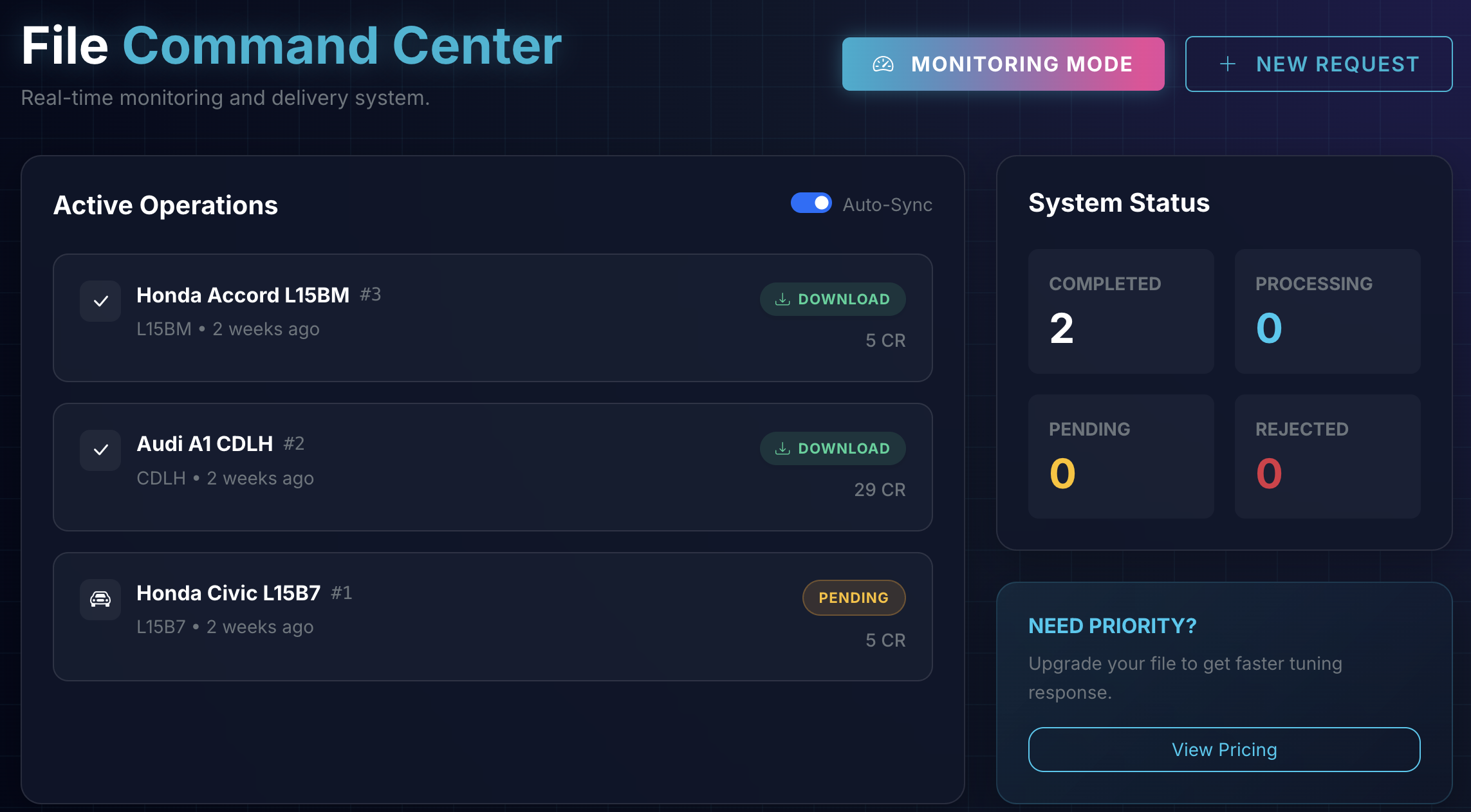This screenshot has width=1471, height=812.
Task: Toggle the Auto-Sync switch off
Action: [811, 203]
